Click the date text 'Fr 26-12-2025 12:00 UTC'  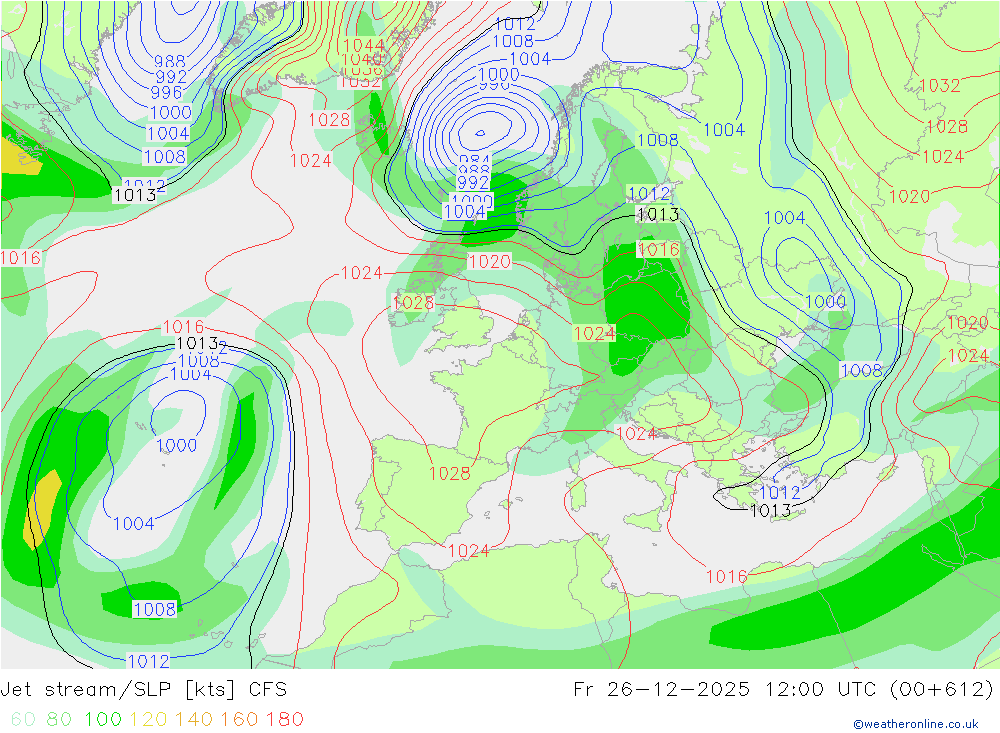727,690
